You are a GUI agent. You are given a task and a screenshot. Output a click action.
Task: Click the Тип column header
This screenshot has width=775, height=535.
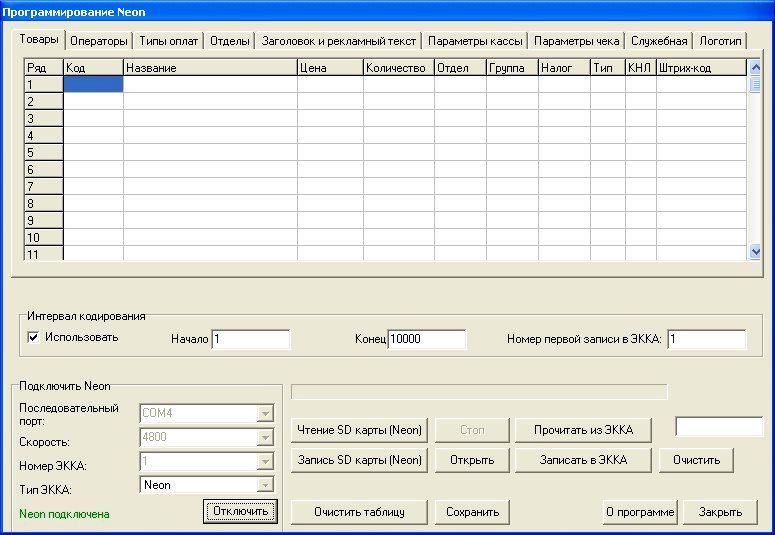pyautogui.click(x=607, y=67)
